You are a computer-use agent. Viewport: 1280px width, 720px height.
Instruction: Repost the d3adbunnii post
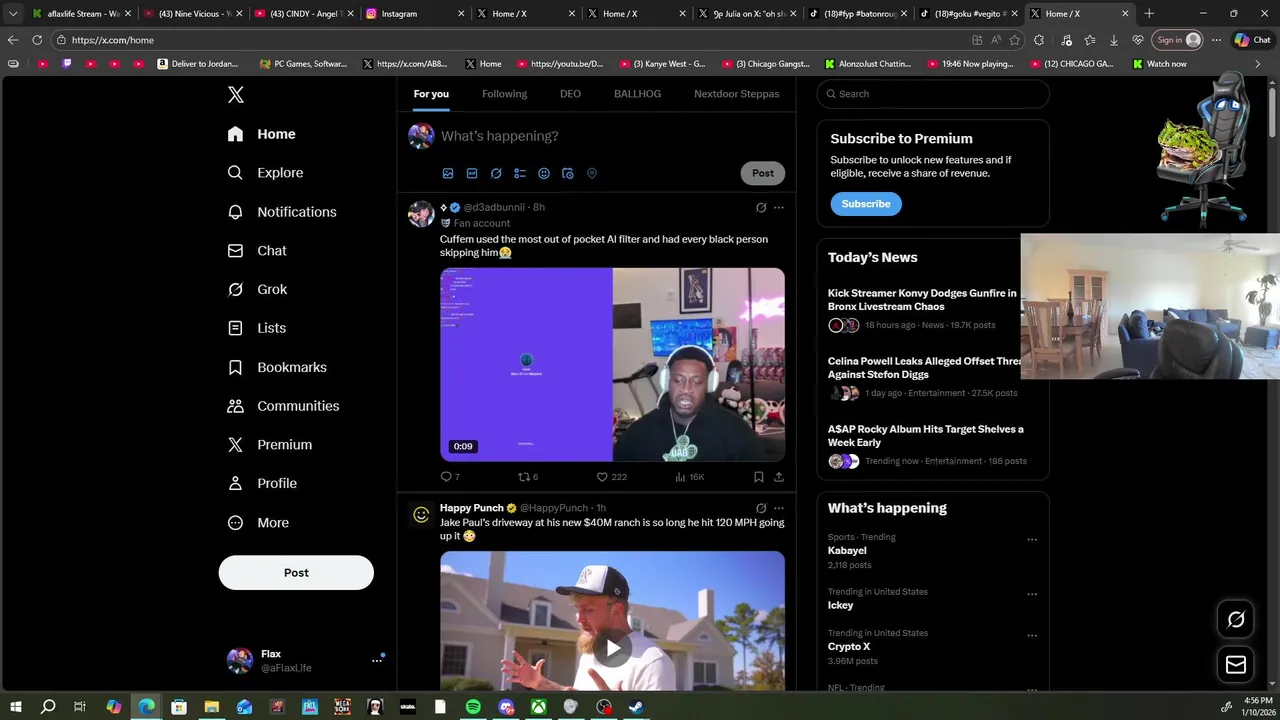527,477
